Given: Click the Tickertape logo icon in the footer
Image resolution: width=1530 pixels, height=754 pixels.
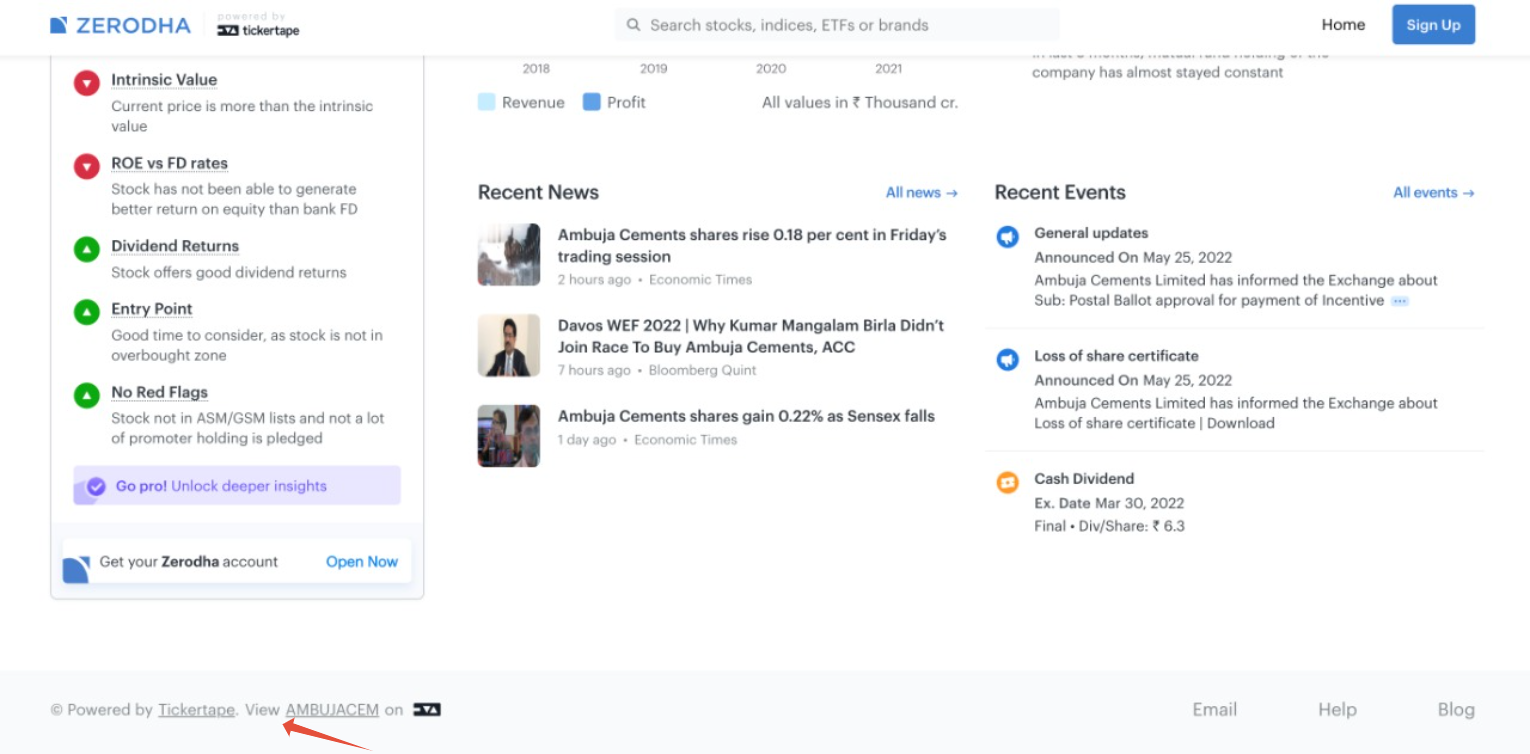Looking at the screenshot, I should (x=427, y=710).
